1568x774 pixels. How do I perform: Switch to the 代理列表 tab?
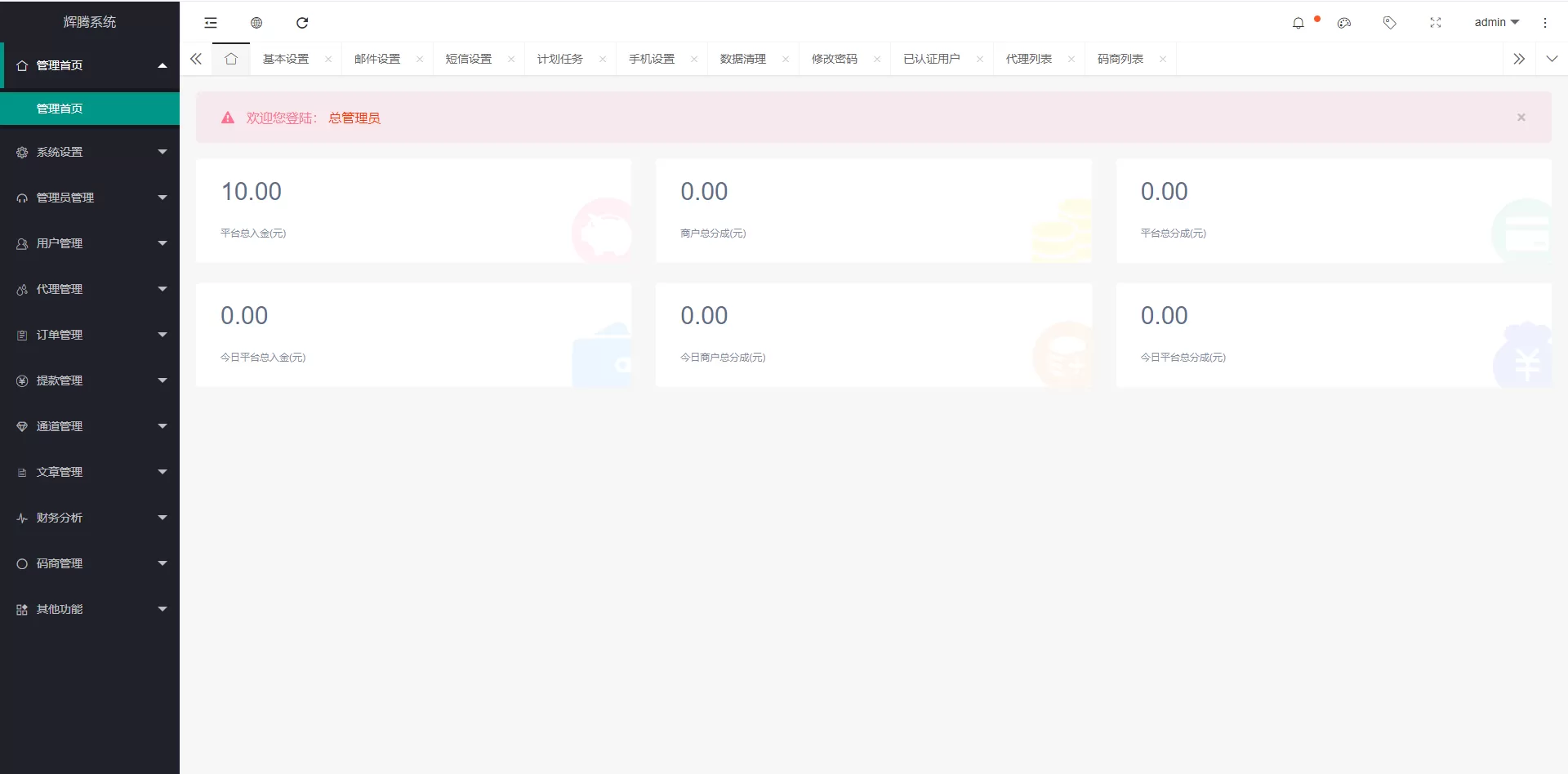point(1029,59)
